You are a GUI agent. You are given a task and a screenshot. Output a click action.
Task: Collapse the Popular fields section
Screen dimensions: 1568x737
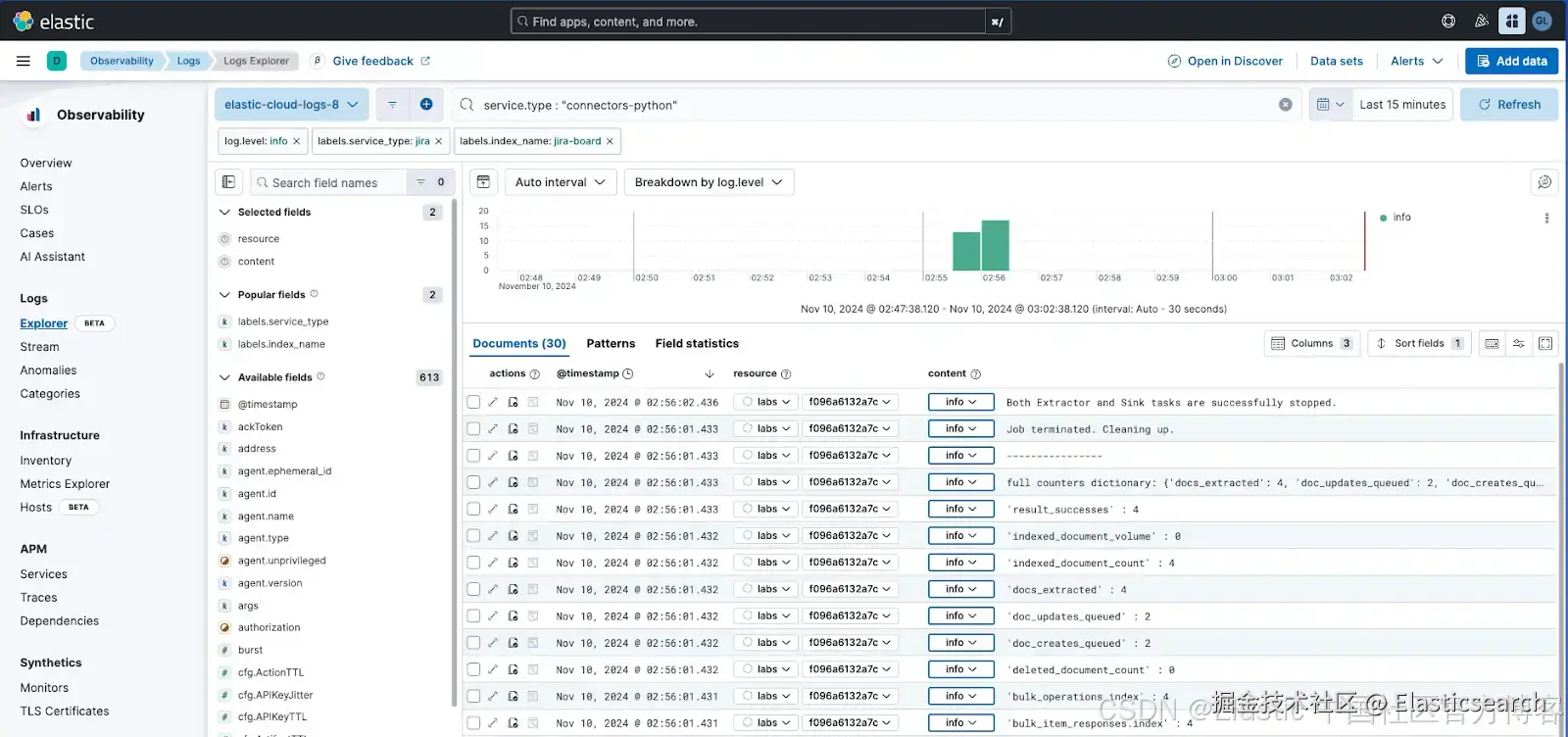(x=224, y=295)
